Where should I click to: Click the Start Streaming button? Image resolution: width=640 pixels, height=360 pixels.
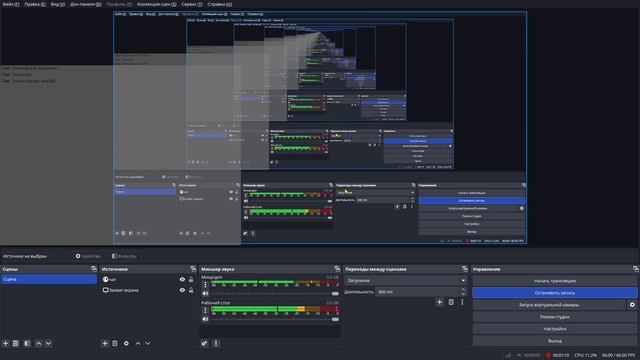pyautogui.click(x=555, y=281)
